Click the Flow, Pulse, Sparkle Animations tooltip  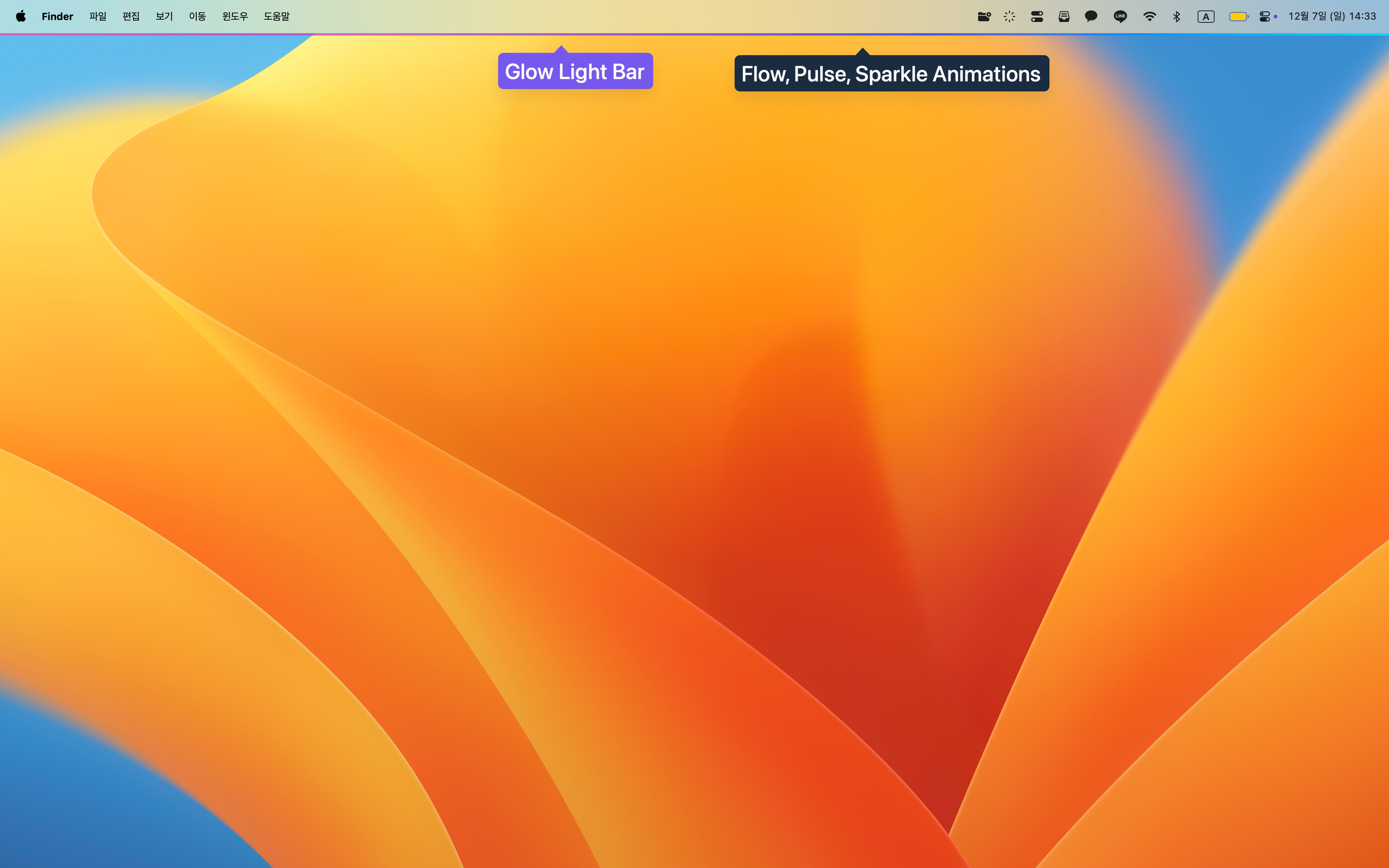890,73
